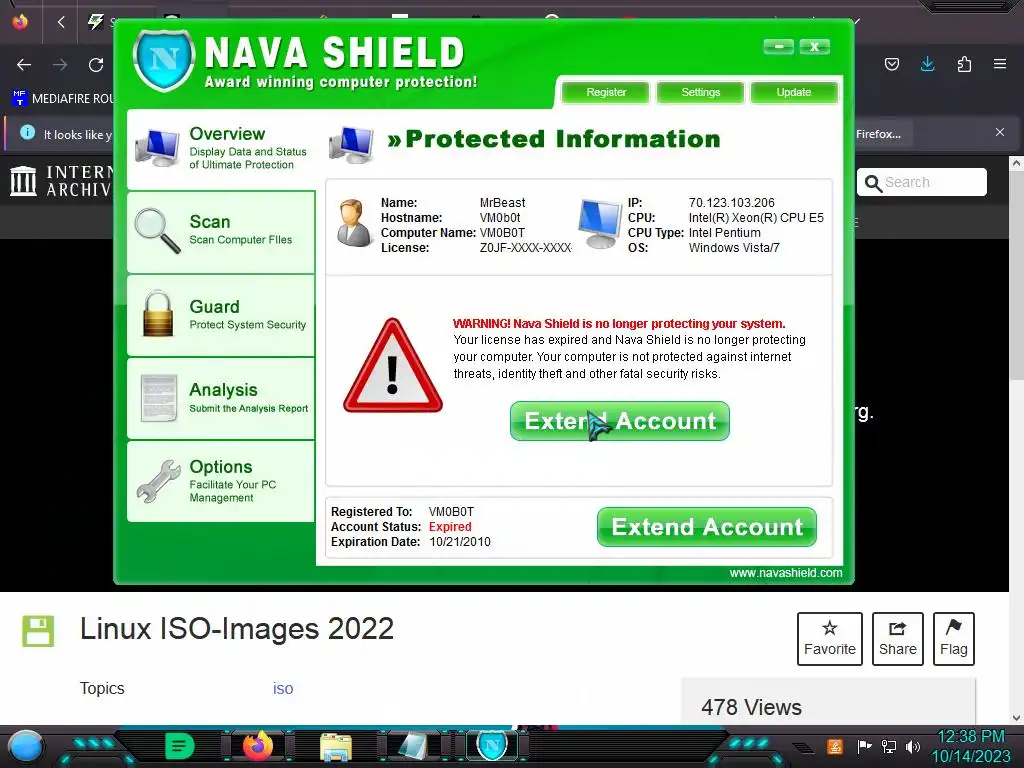Click the Update button

(x=793, y=92)
